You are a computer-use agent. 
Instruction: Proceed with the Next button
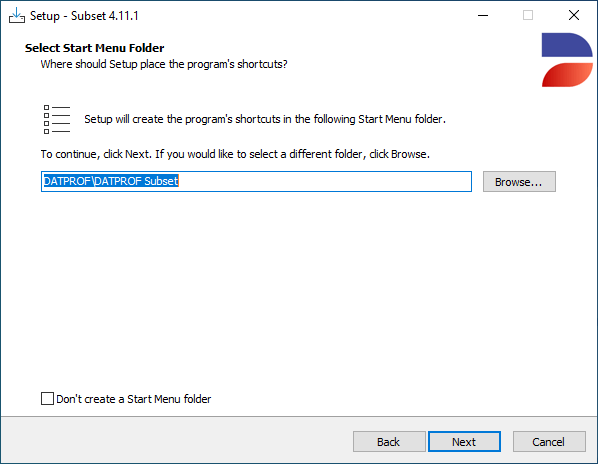click(x=464, y=442)
